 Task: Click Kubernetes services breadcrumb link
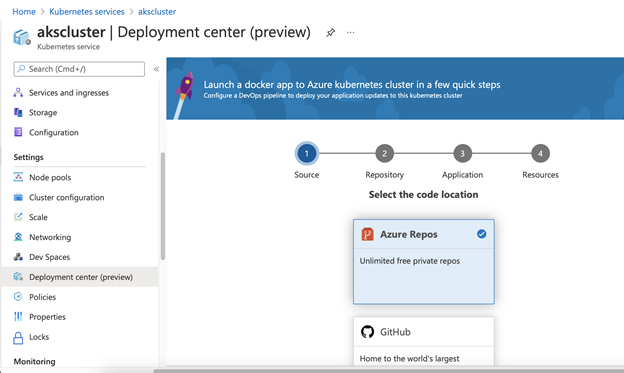(87, 12)
